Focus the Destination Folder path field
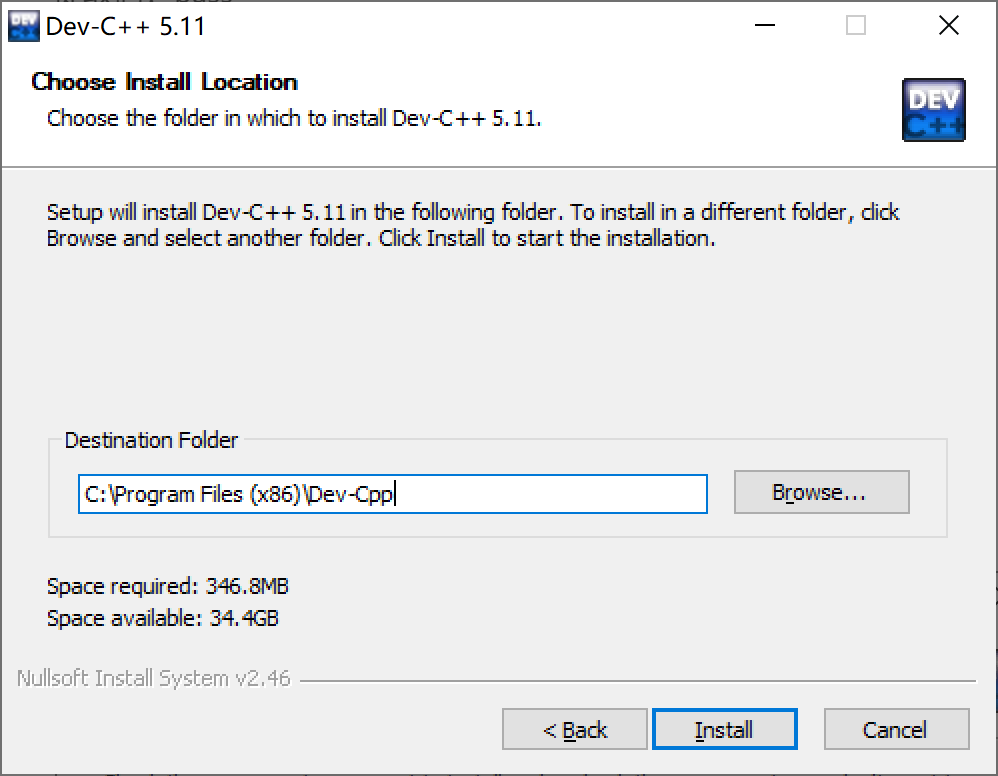 (392, 494)
